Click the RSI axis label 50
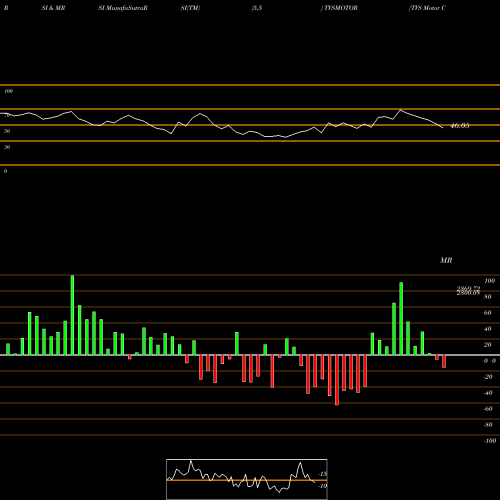 pos(7,131)
